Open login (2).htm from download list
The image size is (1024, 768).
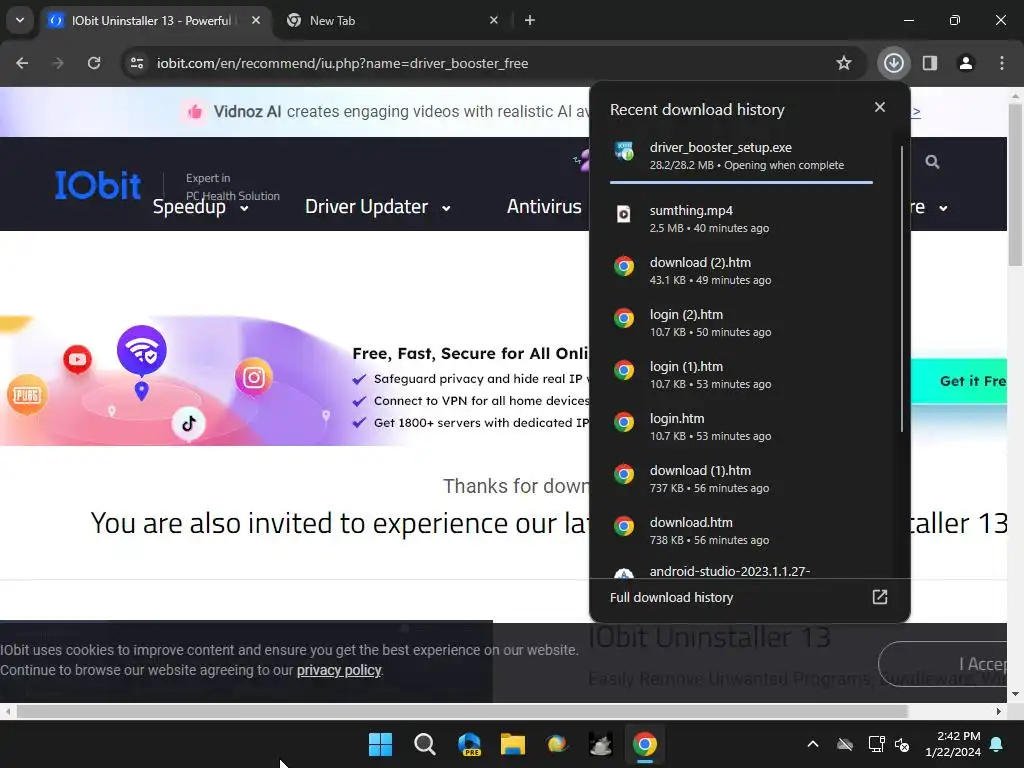741,323
